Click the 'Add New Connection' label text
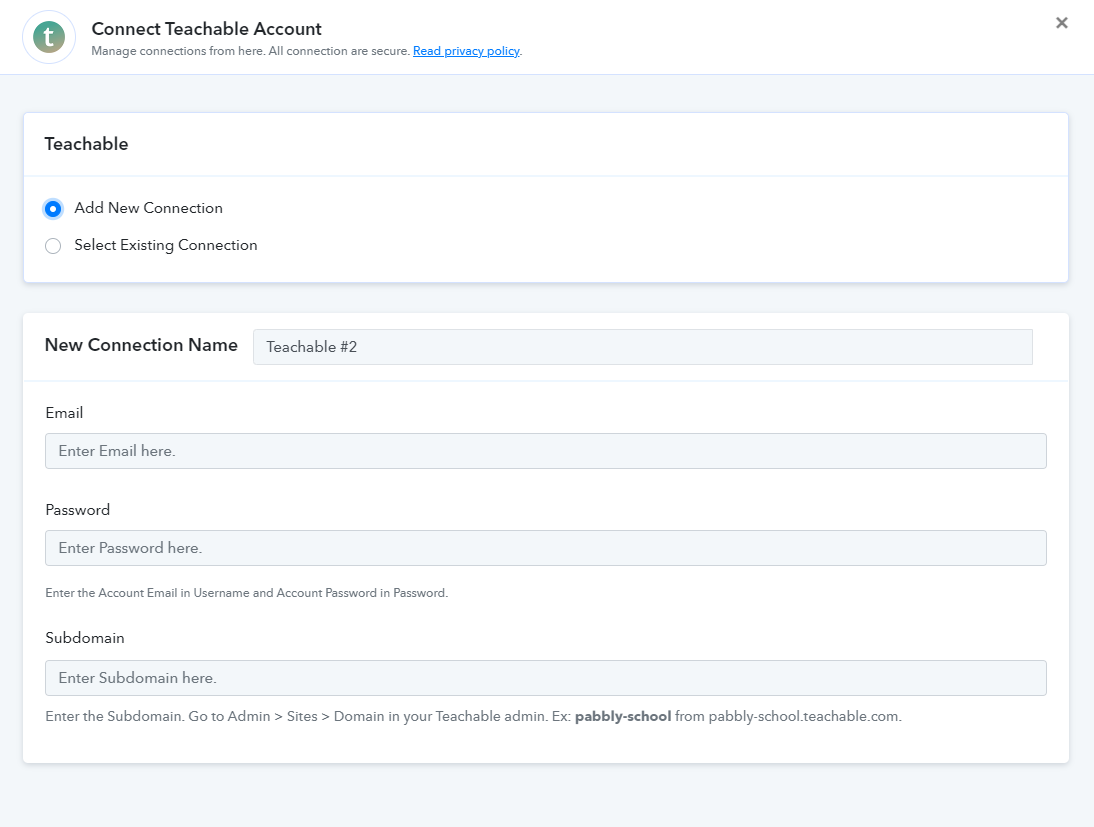The height and width of the screenshot is (827, 1094). point(149,208)
